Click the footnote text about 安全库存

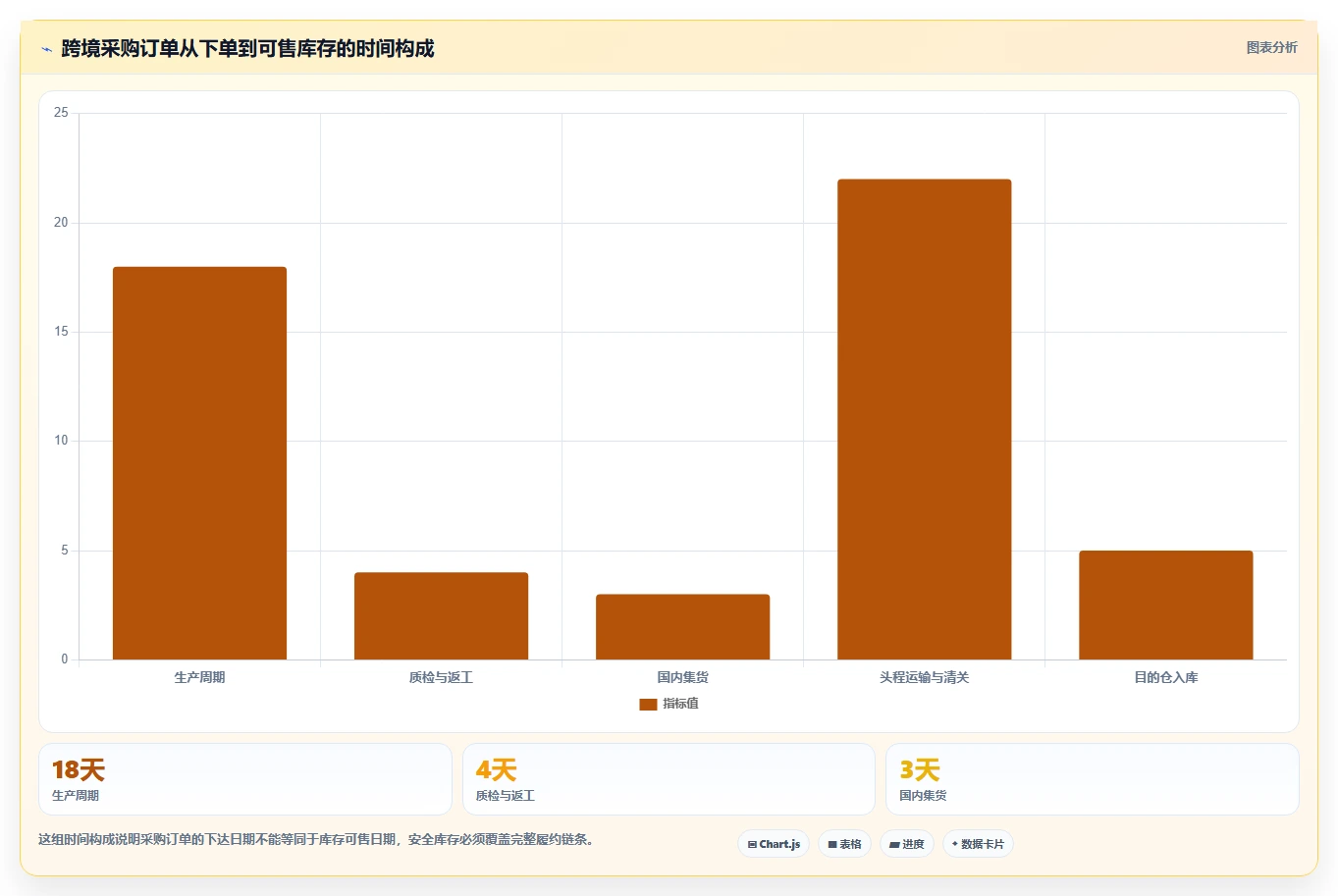[316, 839]
